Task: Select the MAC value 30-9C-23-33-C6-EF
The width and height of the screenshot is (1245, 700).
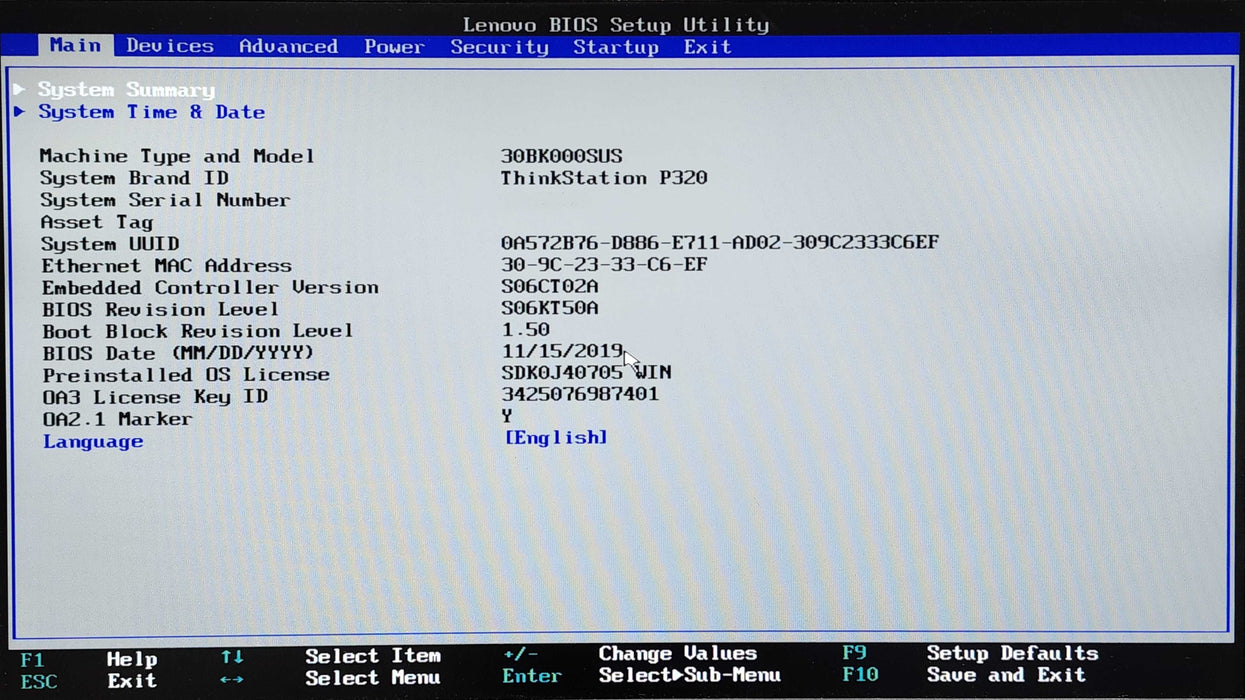Action: point(604,264)
